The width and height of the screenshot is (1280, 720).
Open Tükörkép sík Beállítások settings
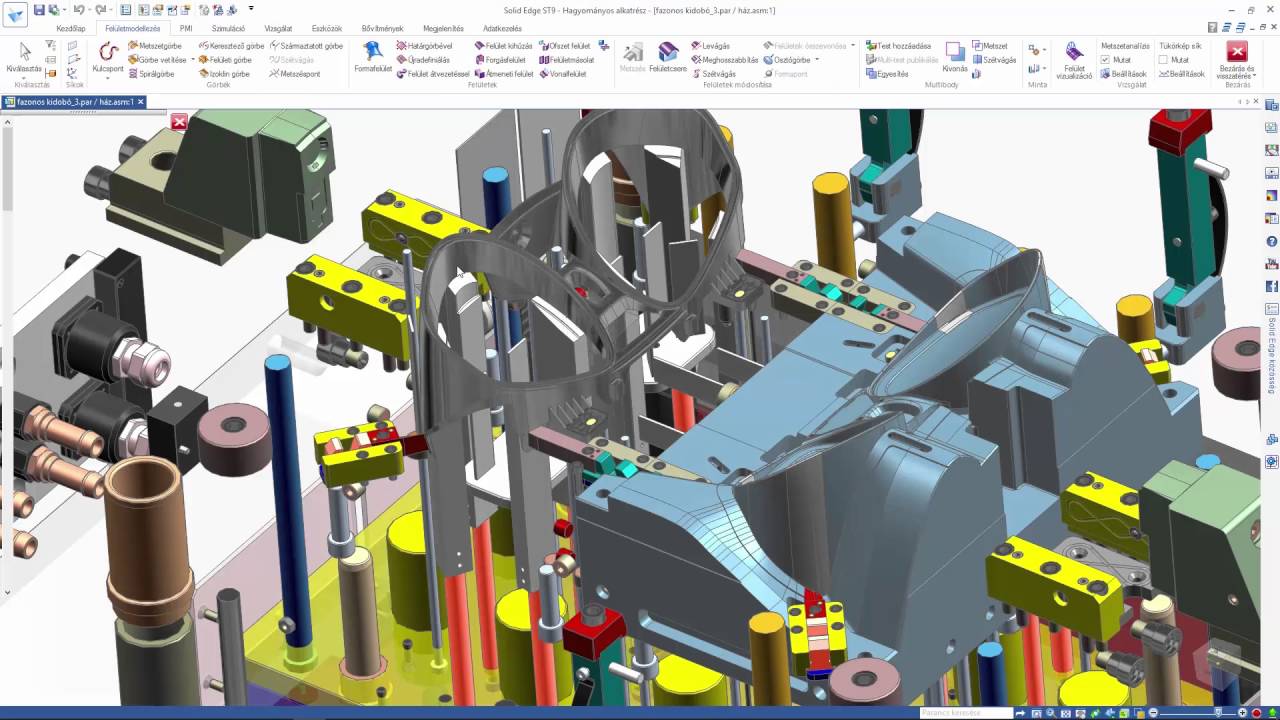(x=1181, y=74)
